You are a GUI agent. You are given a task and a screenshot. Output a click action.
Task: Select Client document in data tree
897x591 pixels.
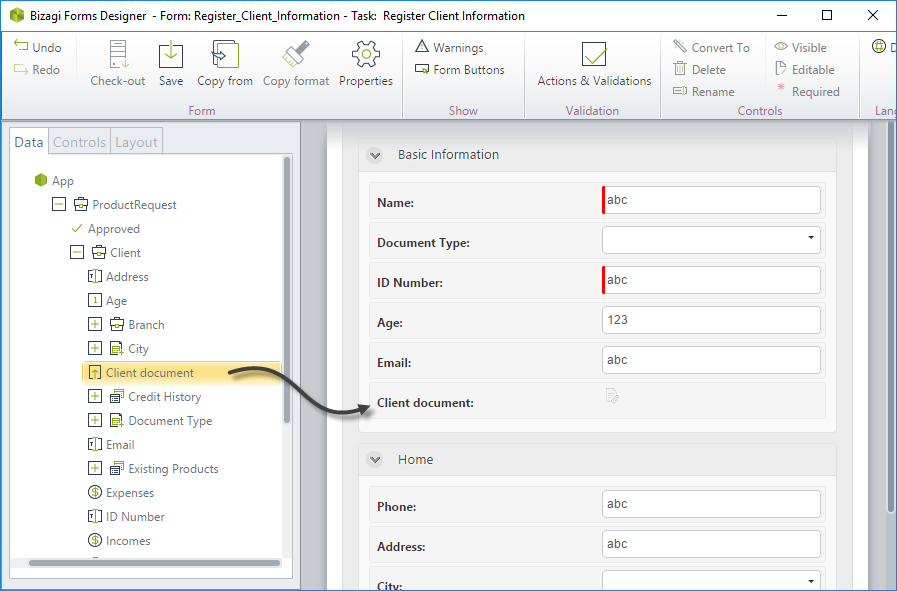click(x=182, y=372)
